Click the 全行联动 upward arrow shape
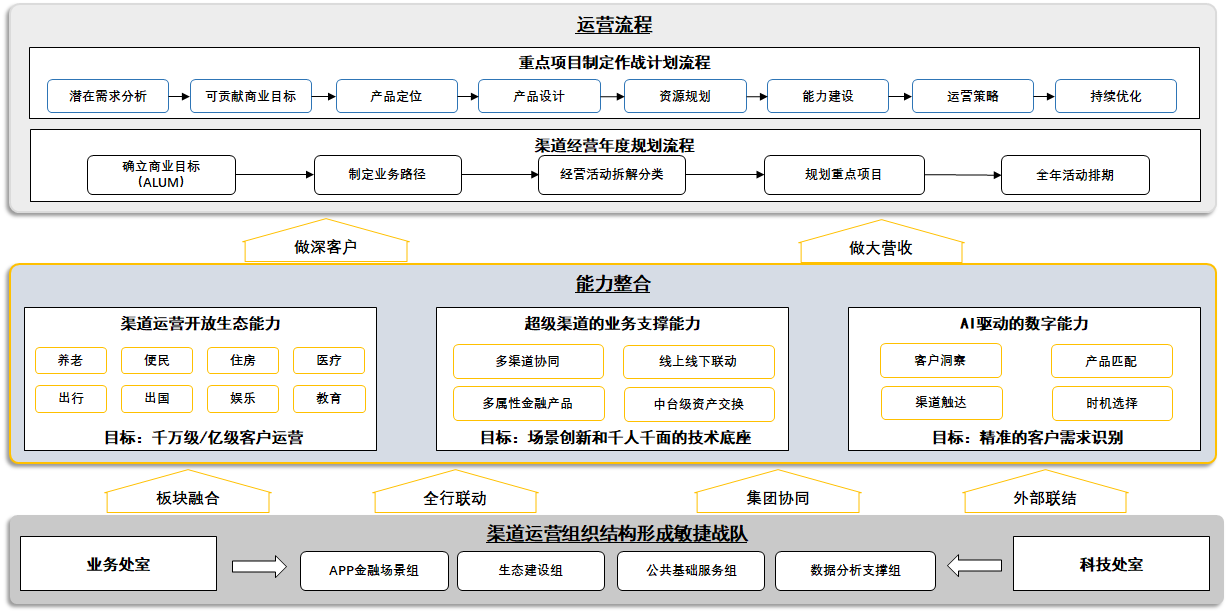This screenshot has width=1227, height=613. pyautogui.click(x=455, y=492)
